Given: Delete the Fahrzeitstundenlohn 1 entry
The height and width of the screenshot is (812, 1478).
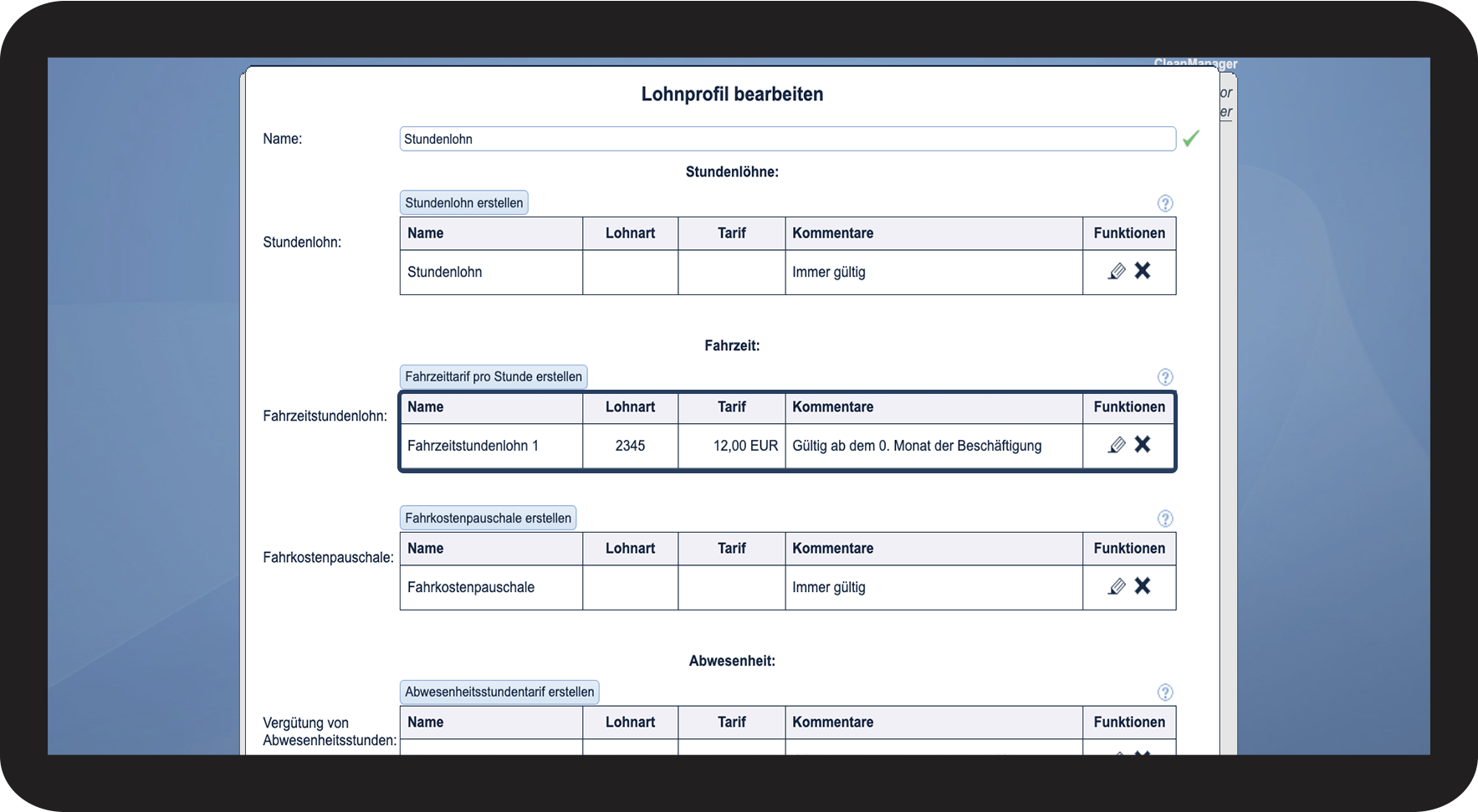Looking at the screenshot, I should (x=1143, y=445).
